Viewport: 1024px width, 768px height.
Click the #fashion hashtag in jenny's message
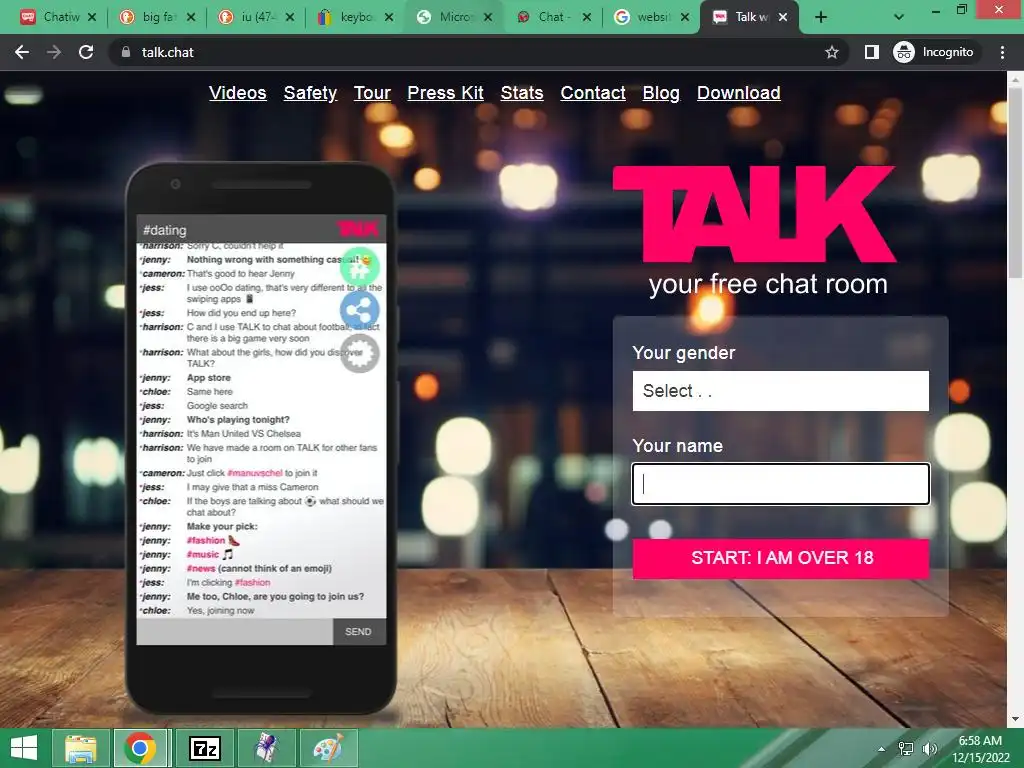[x=206, y=540]
